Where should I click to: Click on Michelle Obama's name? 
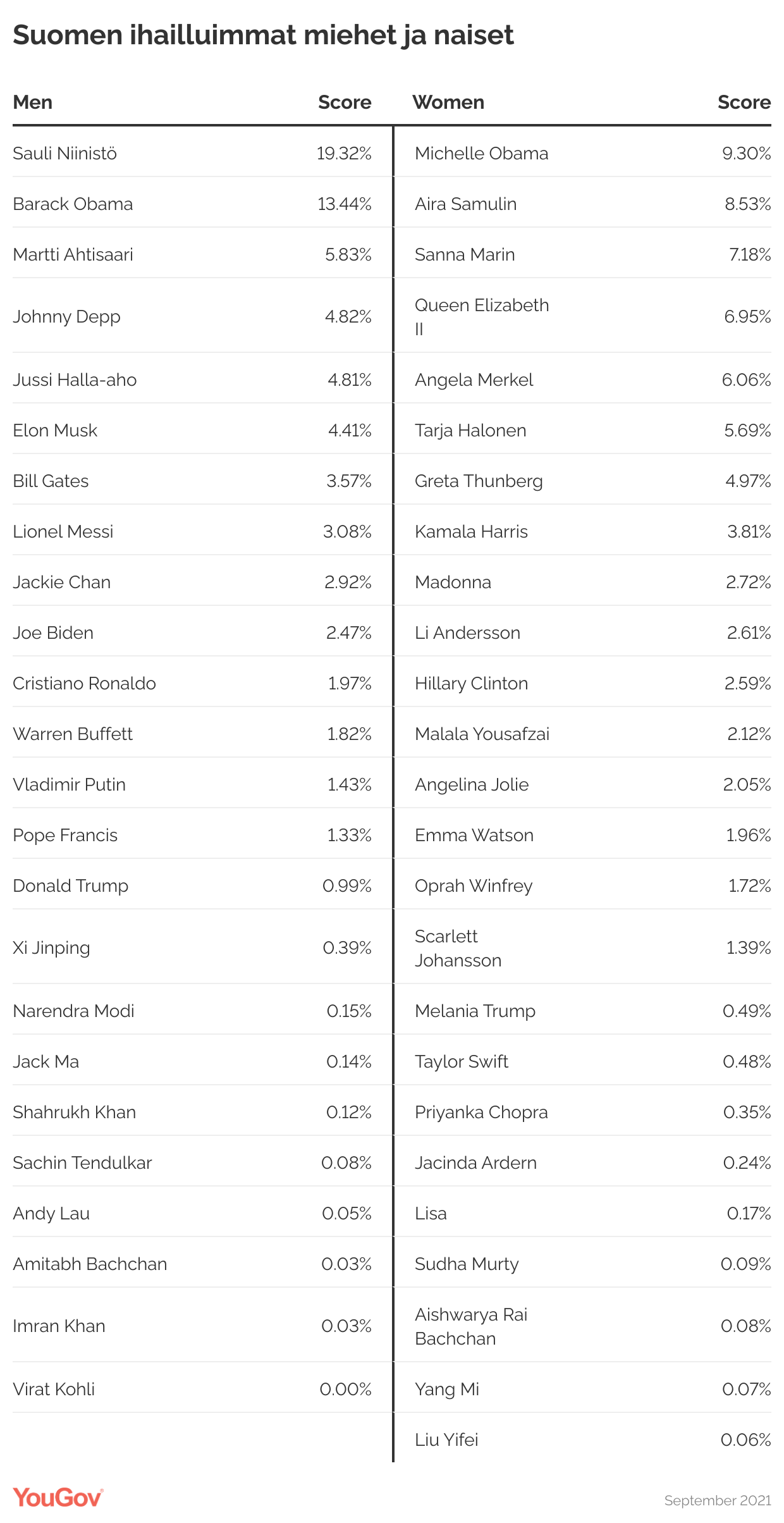[482, 153]
